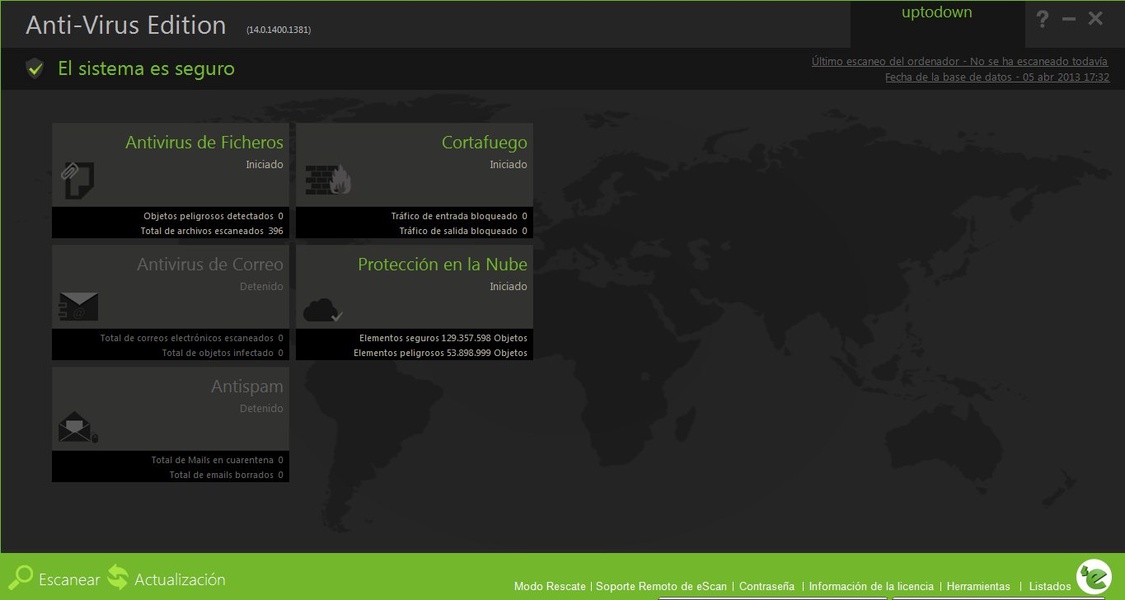This screenshot has width=1125, height=600.
Task: Click the Cortafuego firewall brick icon
Action: (328, 179)
